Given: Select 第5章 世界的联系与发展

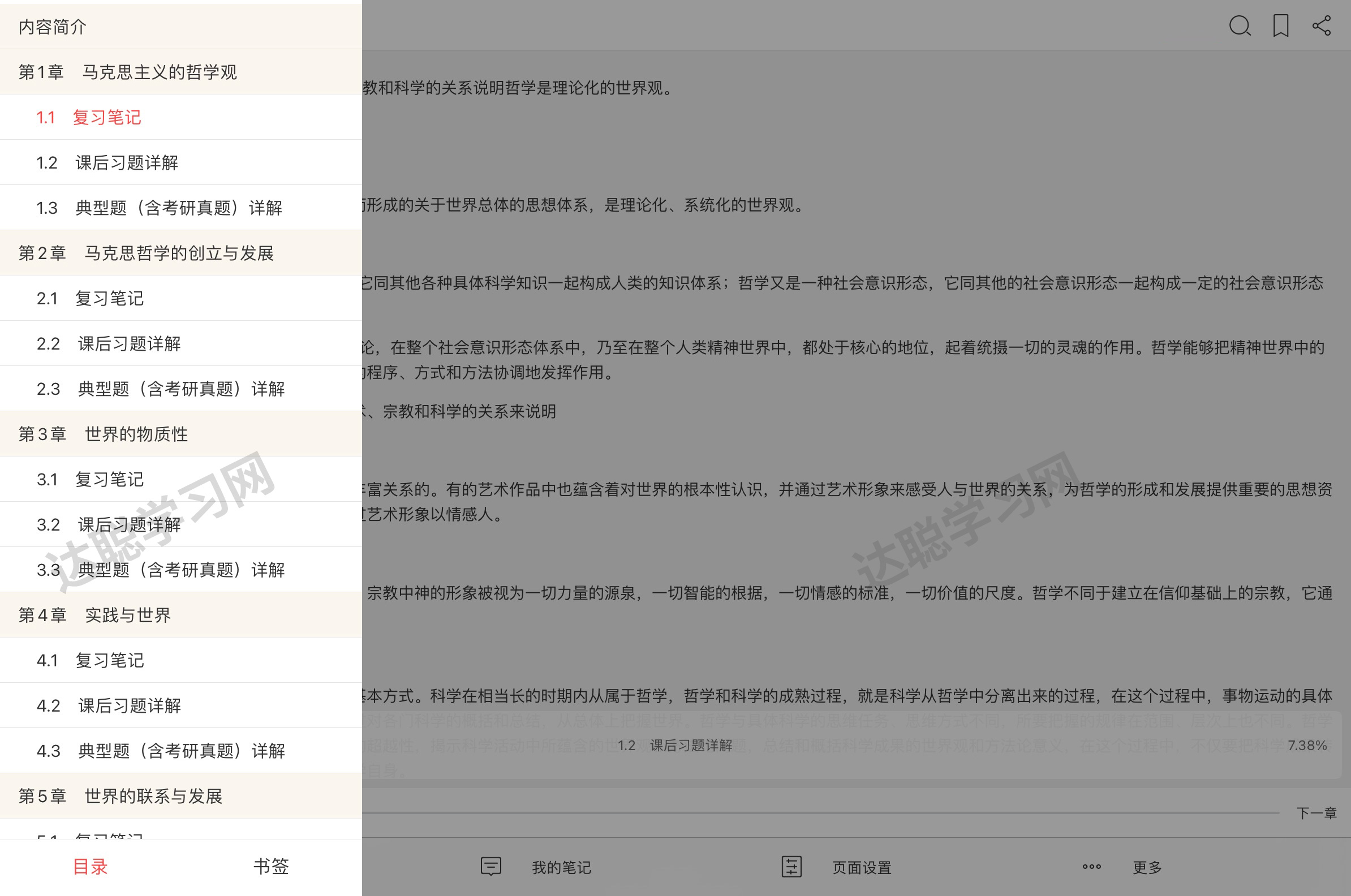Looking at the screenshot, I should [180, 795].
